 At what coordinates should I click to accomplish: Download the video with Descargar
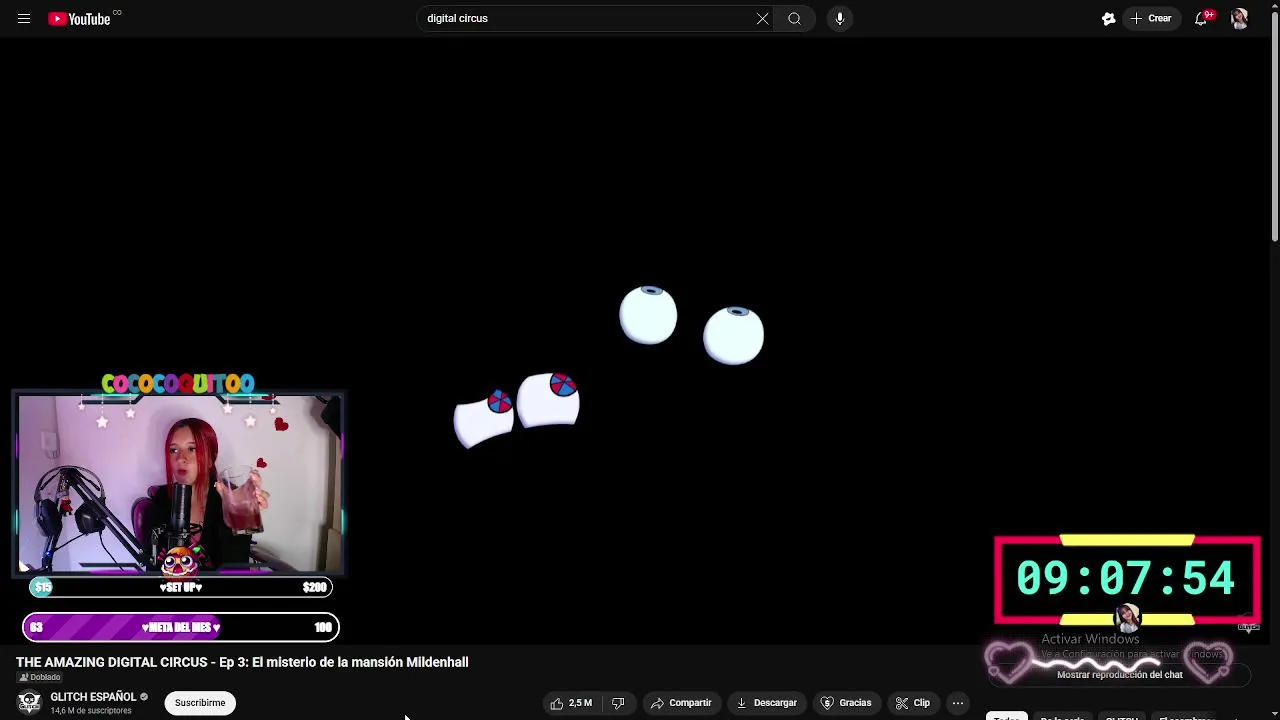767,703
